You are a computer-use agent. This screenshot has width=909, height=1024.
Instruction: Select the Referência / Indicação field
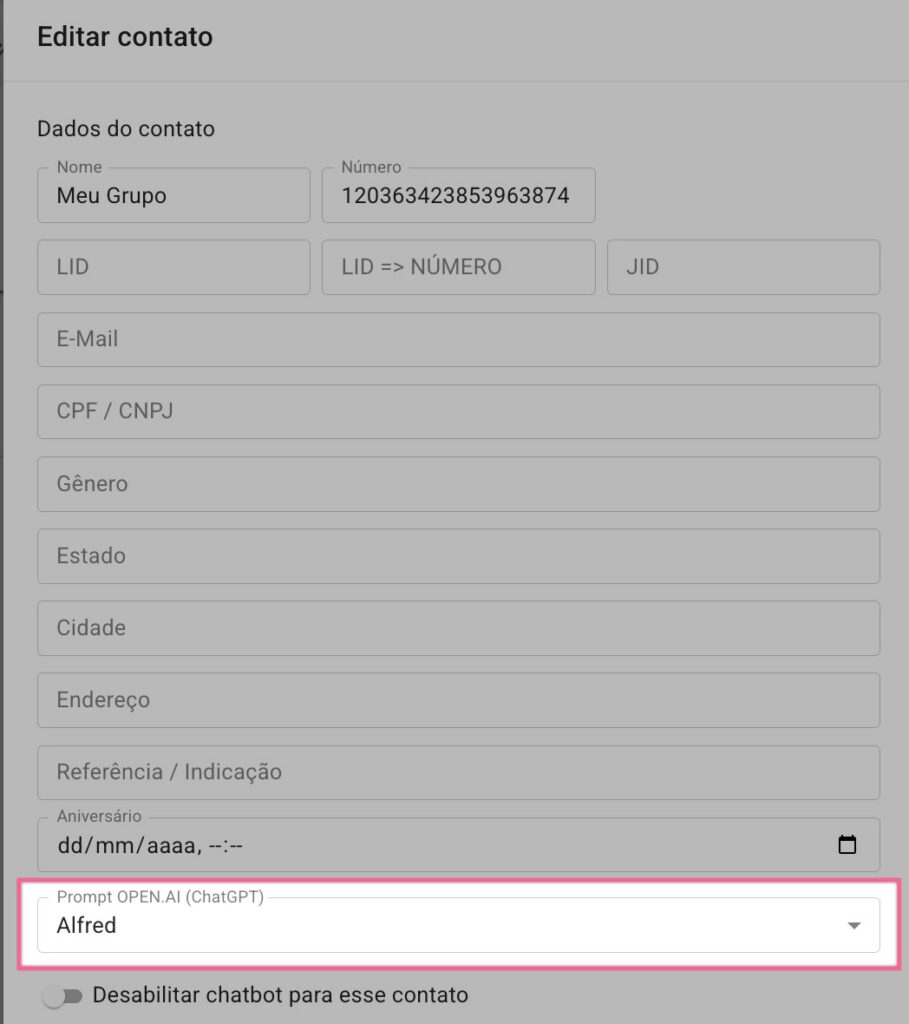tap(458, 773)
